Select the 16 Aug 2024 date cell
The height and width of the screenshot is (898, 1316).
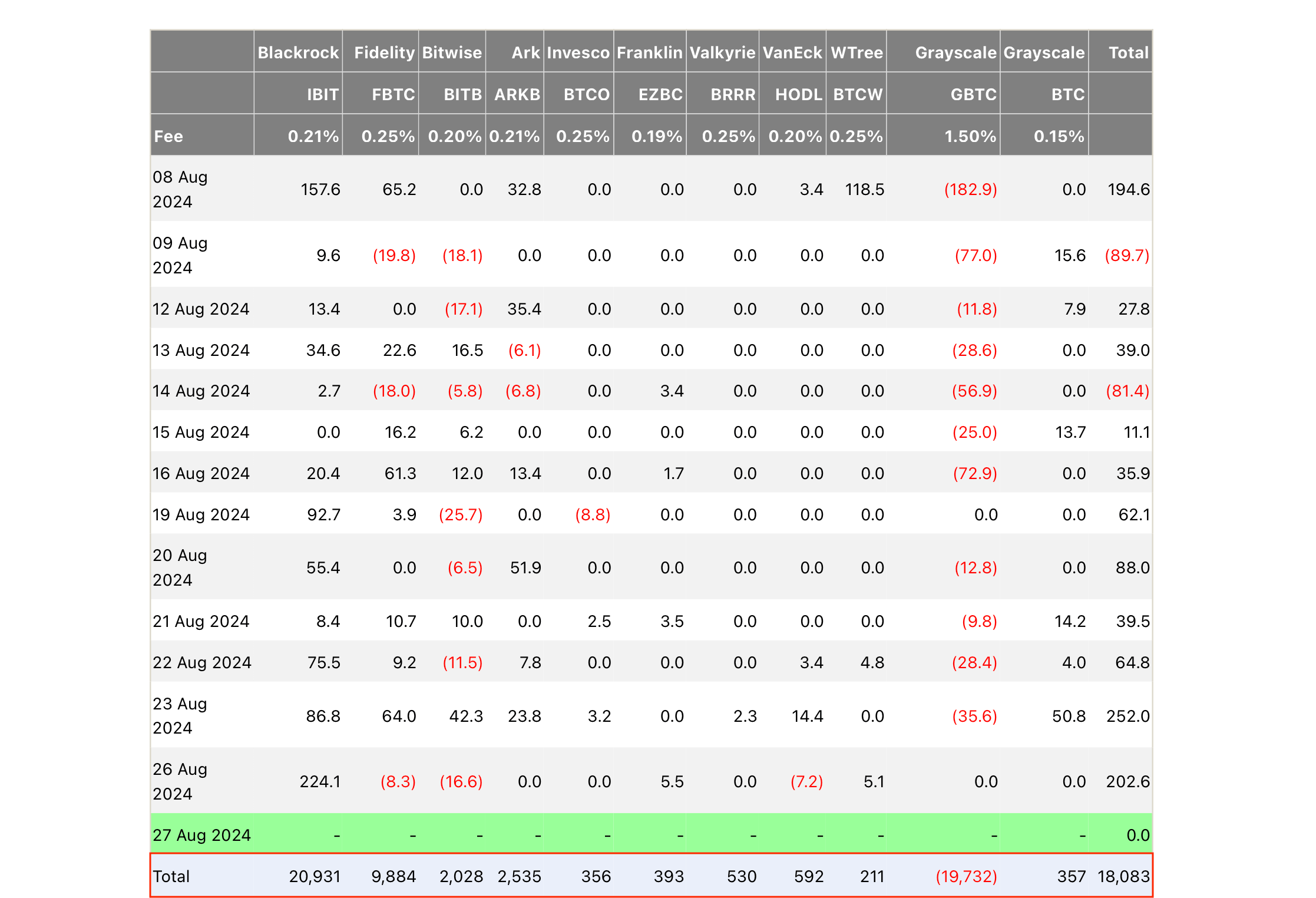[201, 473]
